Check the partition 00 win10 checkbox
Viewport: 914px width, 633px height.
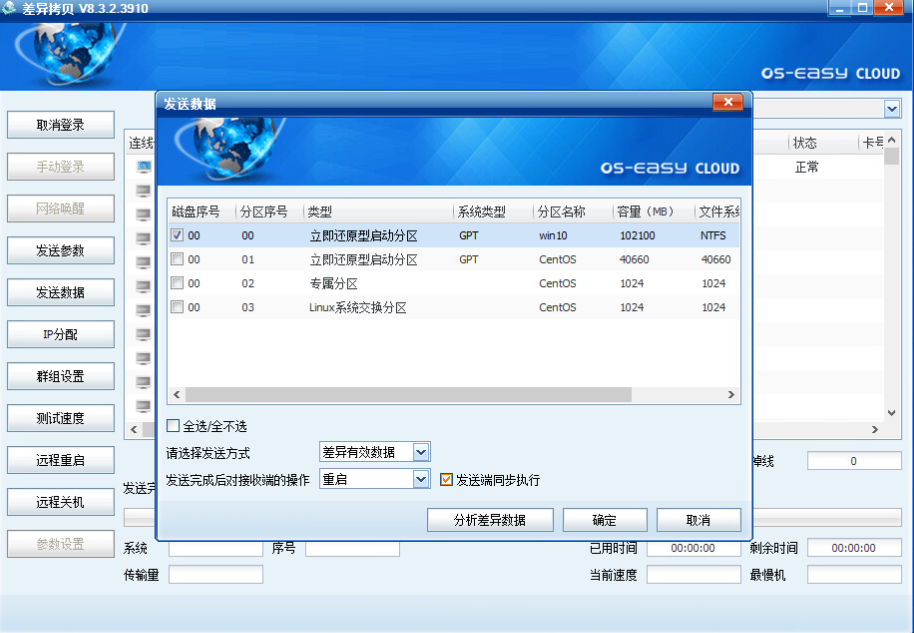(177, 236)
